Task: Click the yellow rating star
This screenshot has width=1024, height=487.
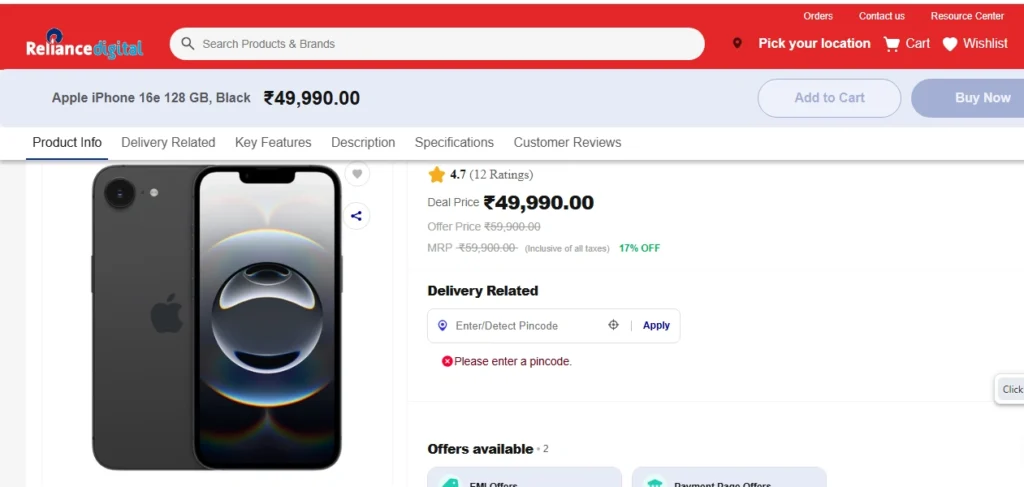Action: coord(436,175)
